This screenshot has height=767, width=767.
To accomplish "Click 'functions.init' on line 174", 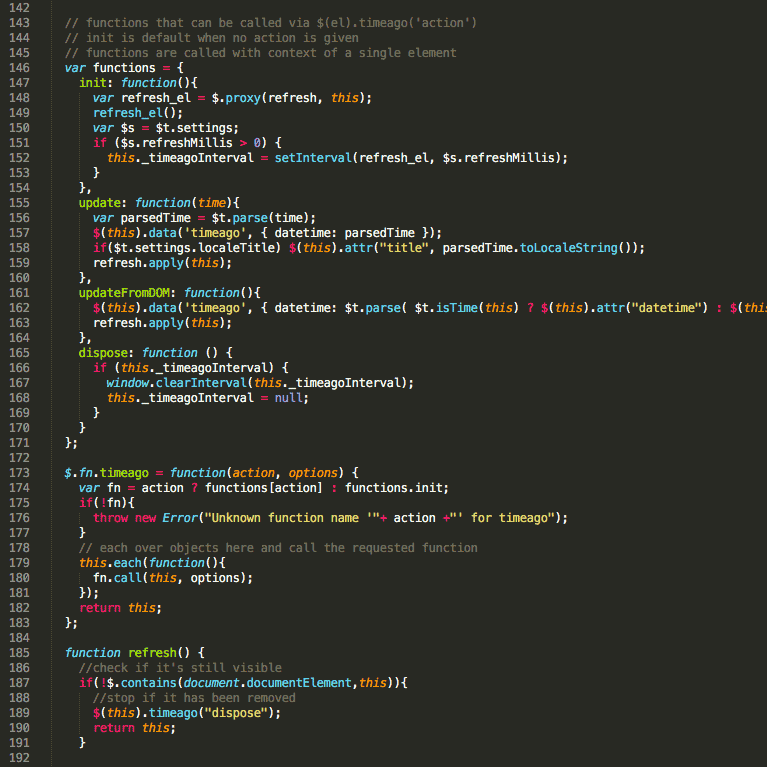I will pyautogui.click(x=394, y=488).
